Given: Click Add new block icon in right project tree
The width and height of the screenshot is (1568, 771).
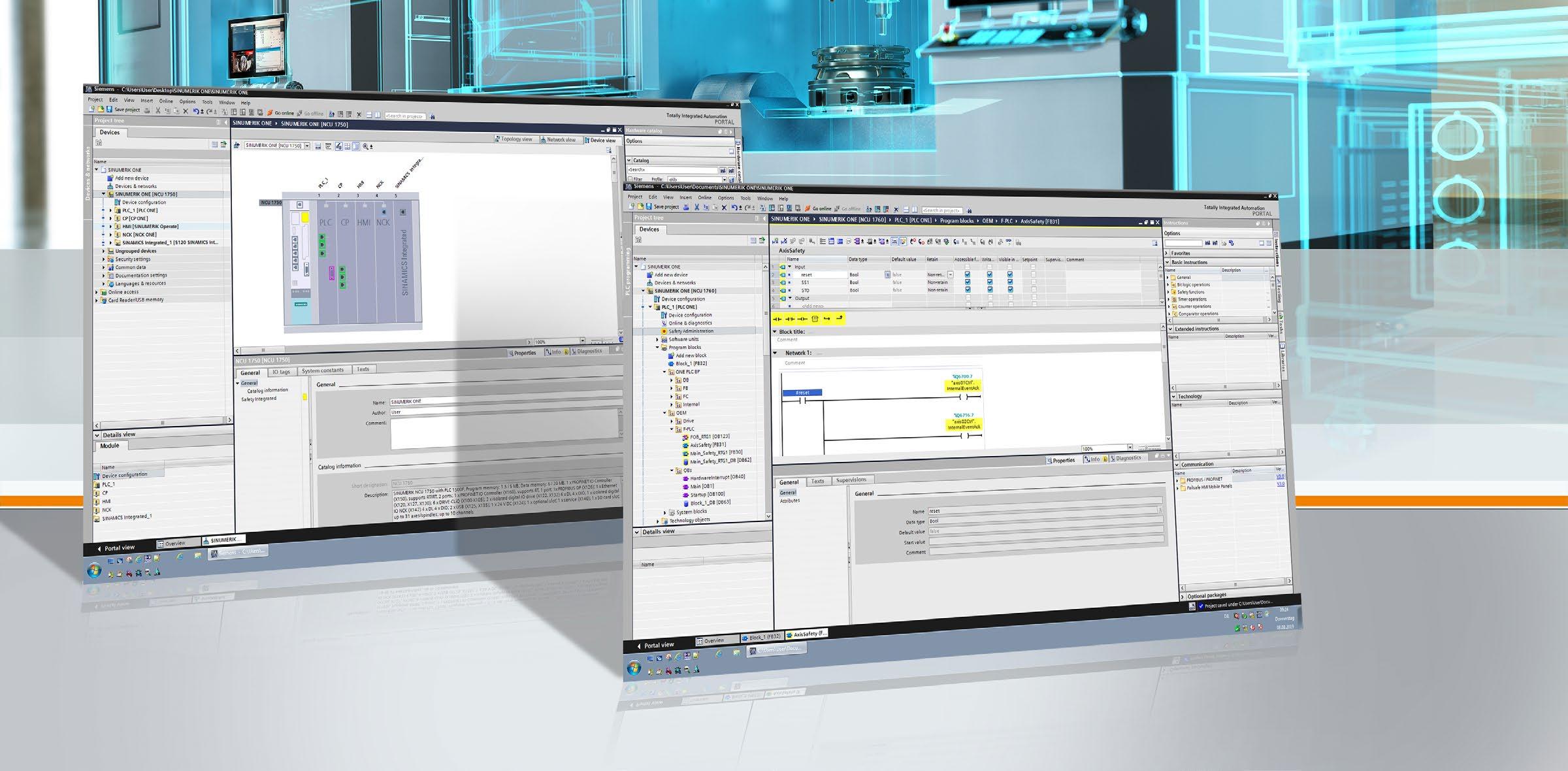Looking at the screenshot, I should (671, 355).
